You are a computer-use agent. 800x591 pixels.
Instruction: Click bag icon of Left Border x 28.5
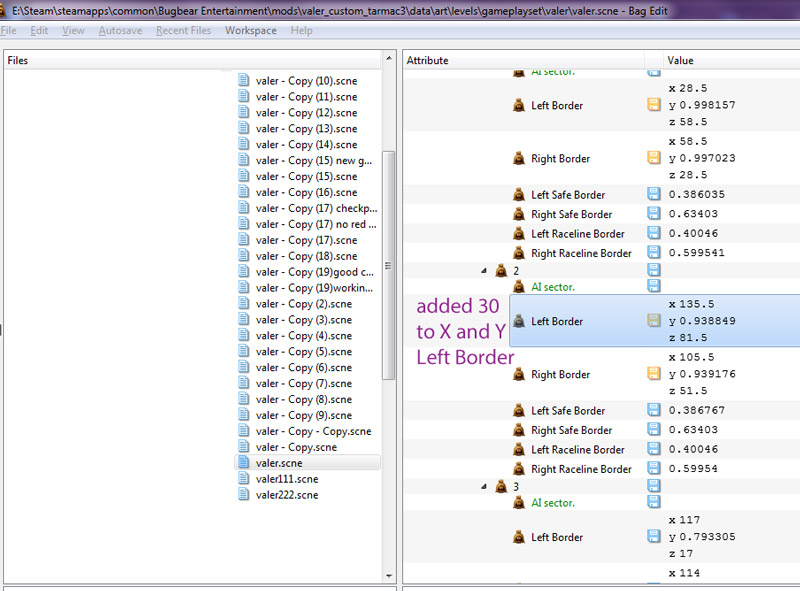518,105
